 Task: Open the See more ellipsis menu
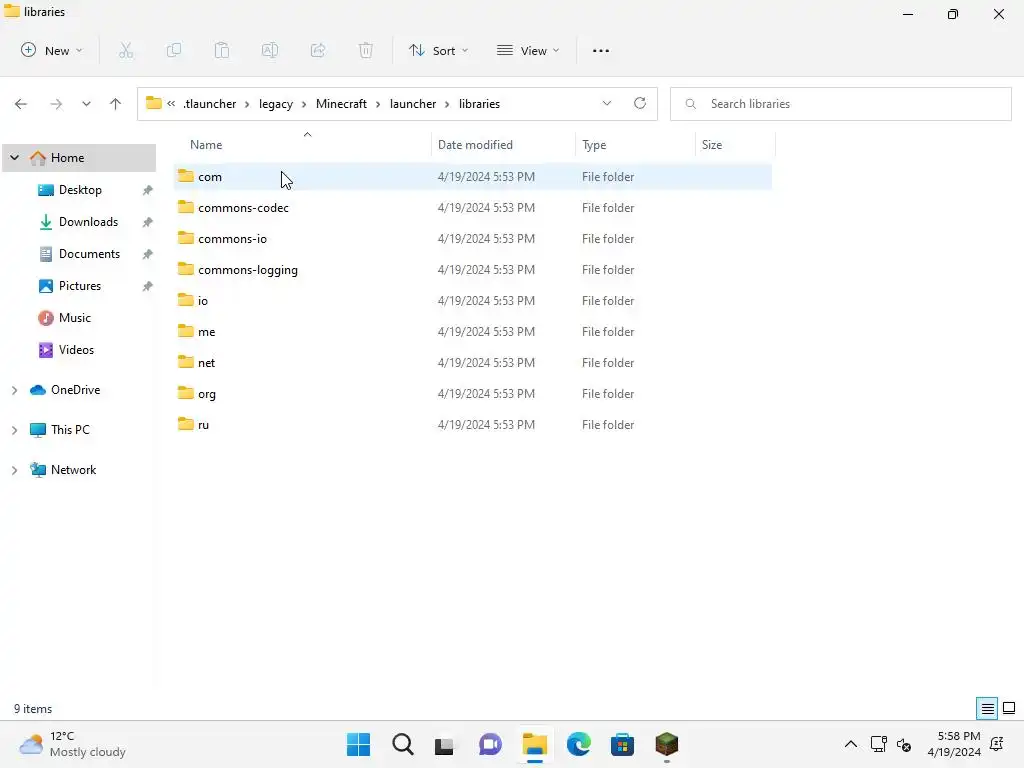pyautogui.click(x=601, y=50)
